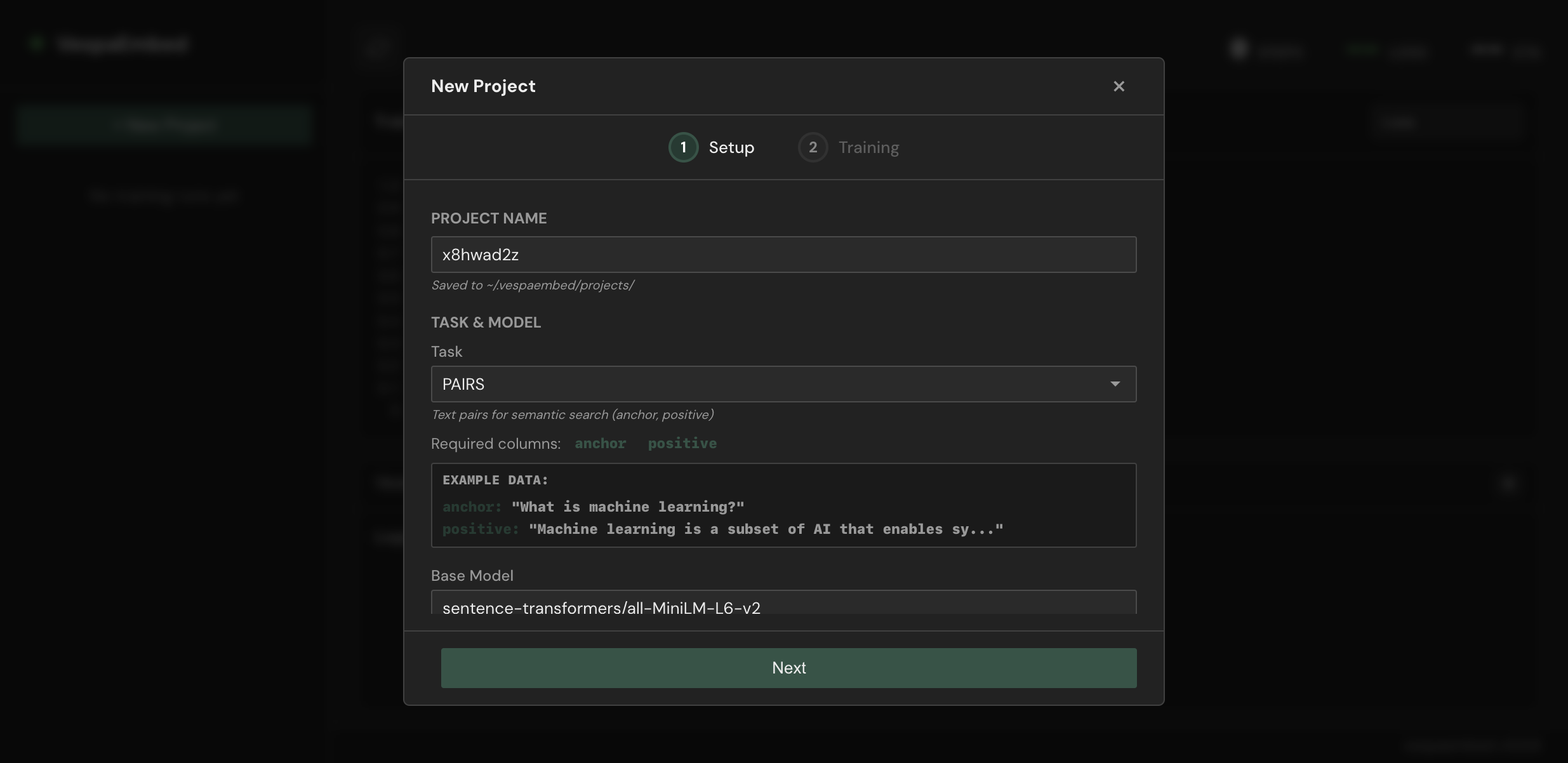Focus the Base Model field

[x=783, y=602]
